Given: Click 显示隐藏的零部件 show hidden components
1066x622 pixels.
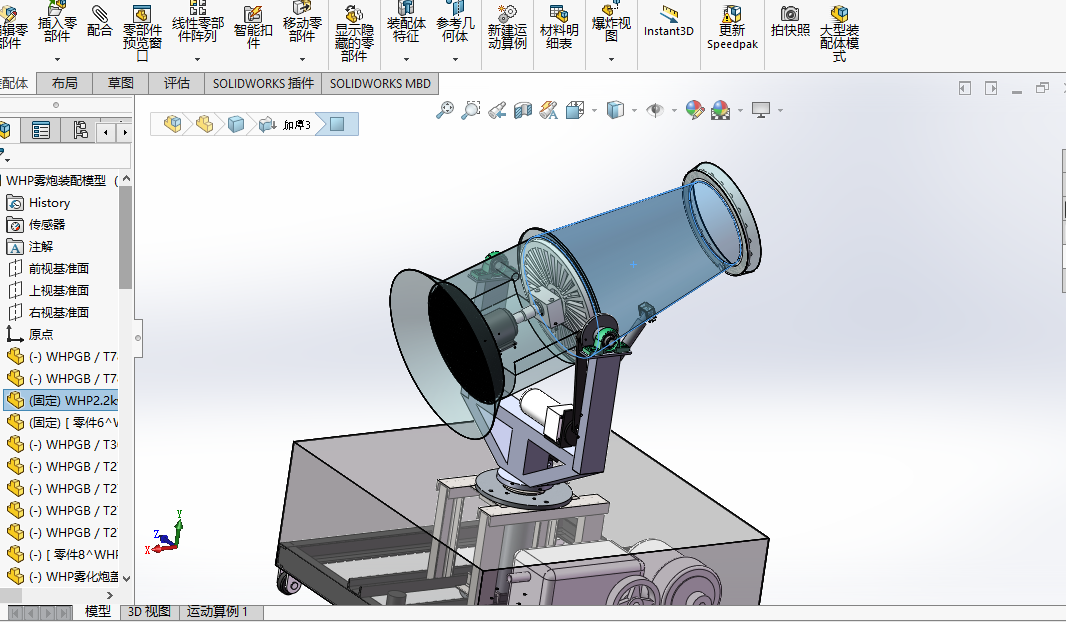Looking at the screenshot, I should 354,34.
